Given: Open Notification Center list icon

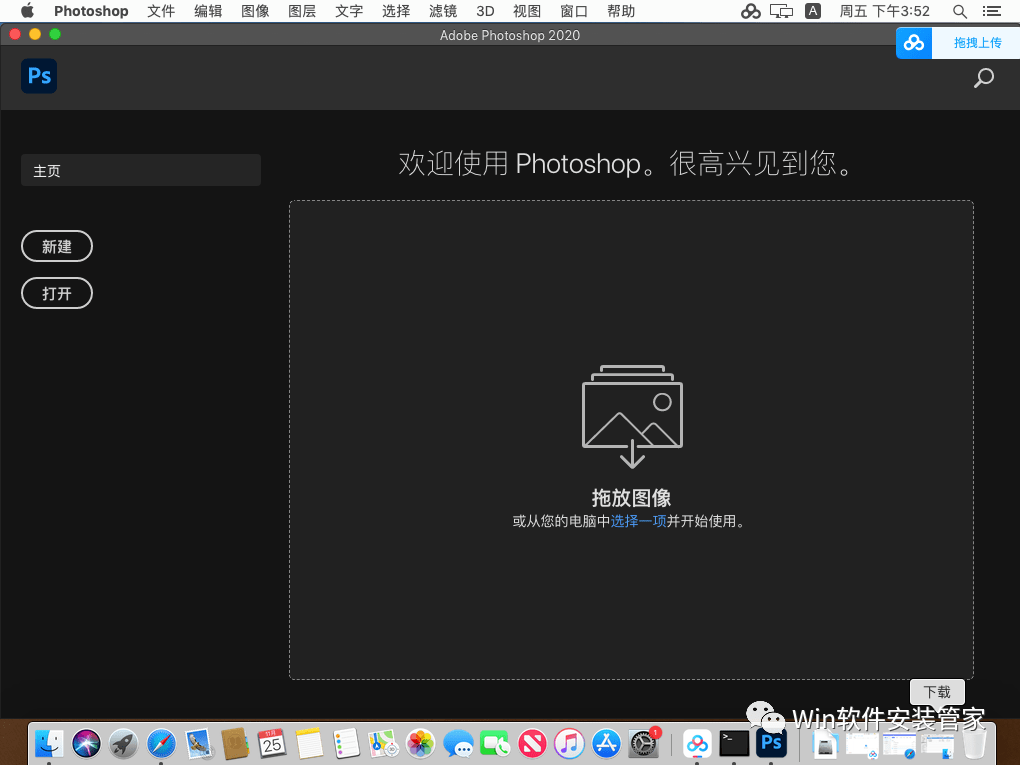Looking at the screenshot, I should coord(992,11).
